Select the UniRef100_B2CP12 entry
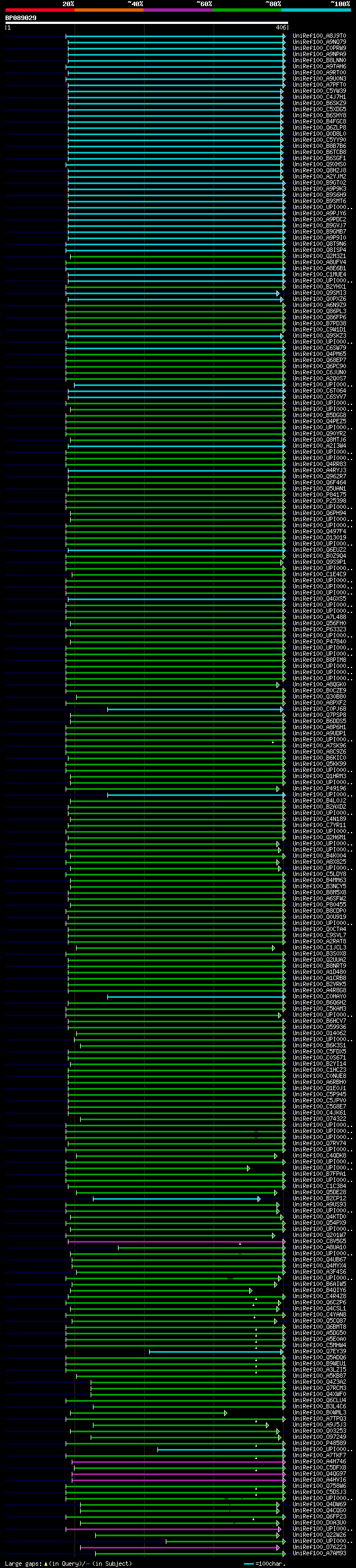Viewport: 356px width, 1568px height. point(319,1199)
